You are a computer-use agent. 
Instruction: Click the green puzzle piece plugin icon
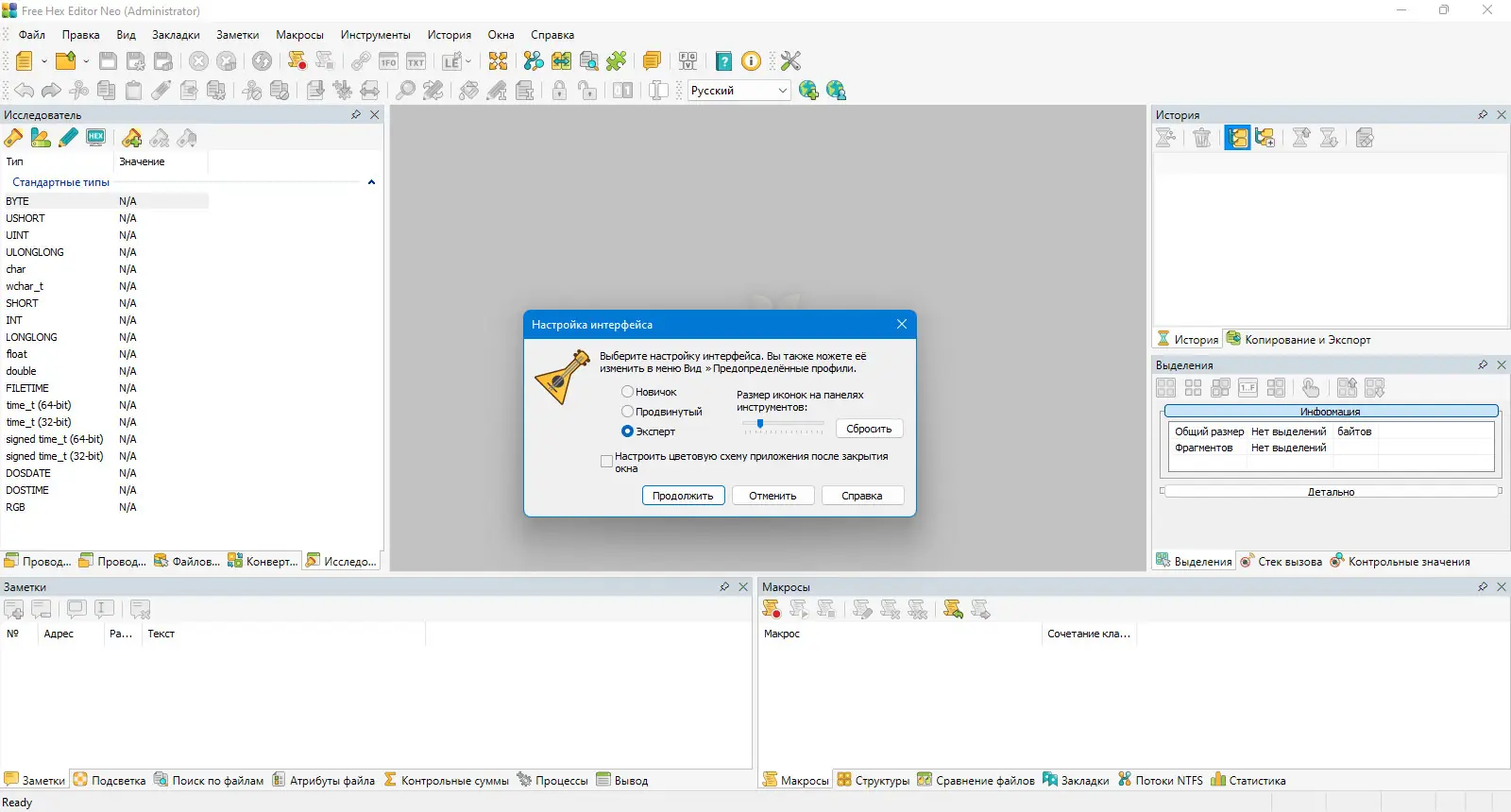(x=616, y=61)
